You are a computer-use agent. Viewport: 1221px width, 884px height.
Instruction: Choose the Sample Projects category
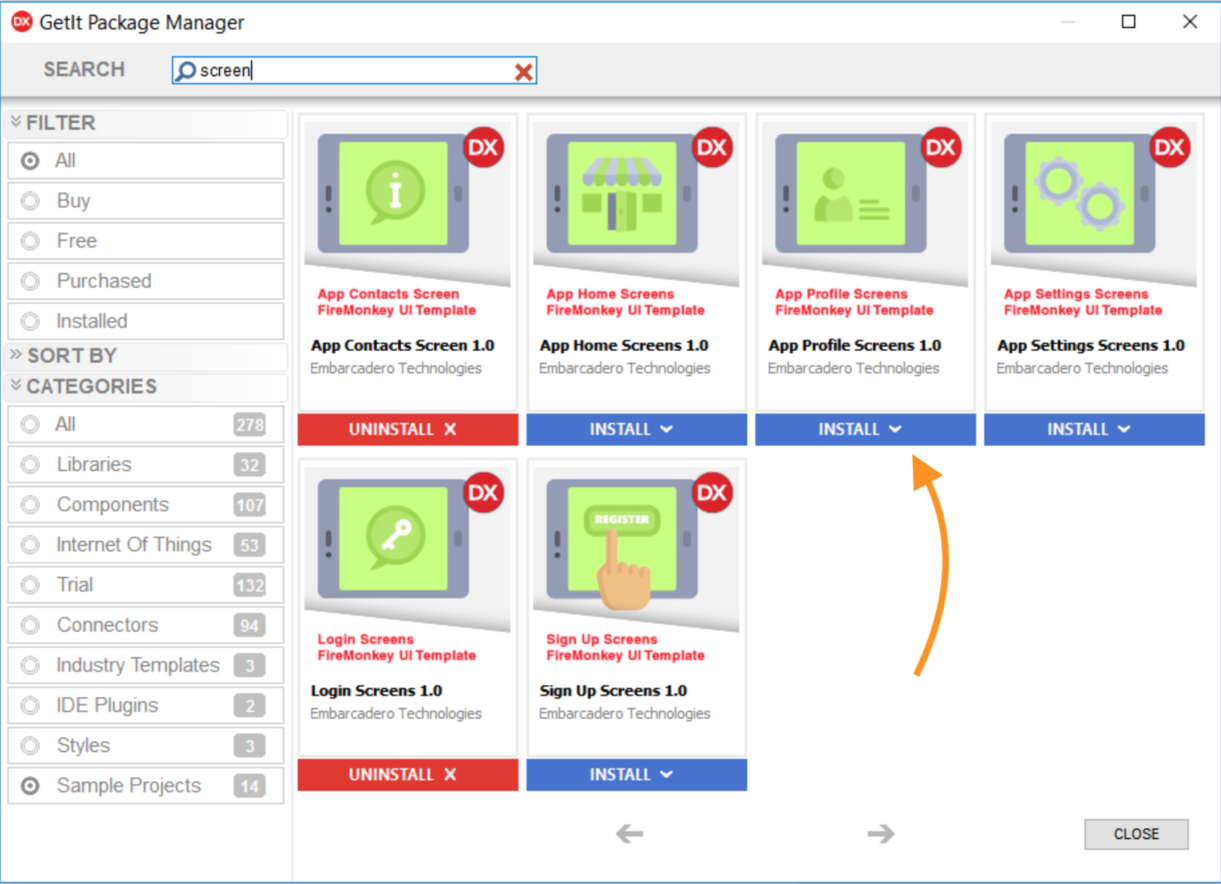[x=146, y=785]
